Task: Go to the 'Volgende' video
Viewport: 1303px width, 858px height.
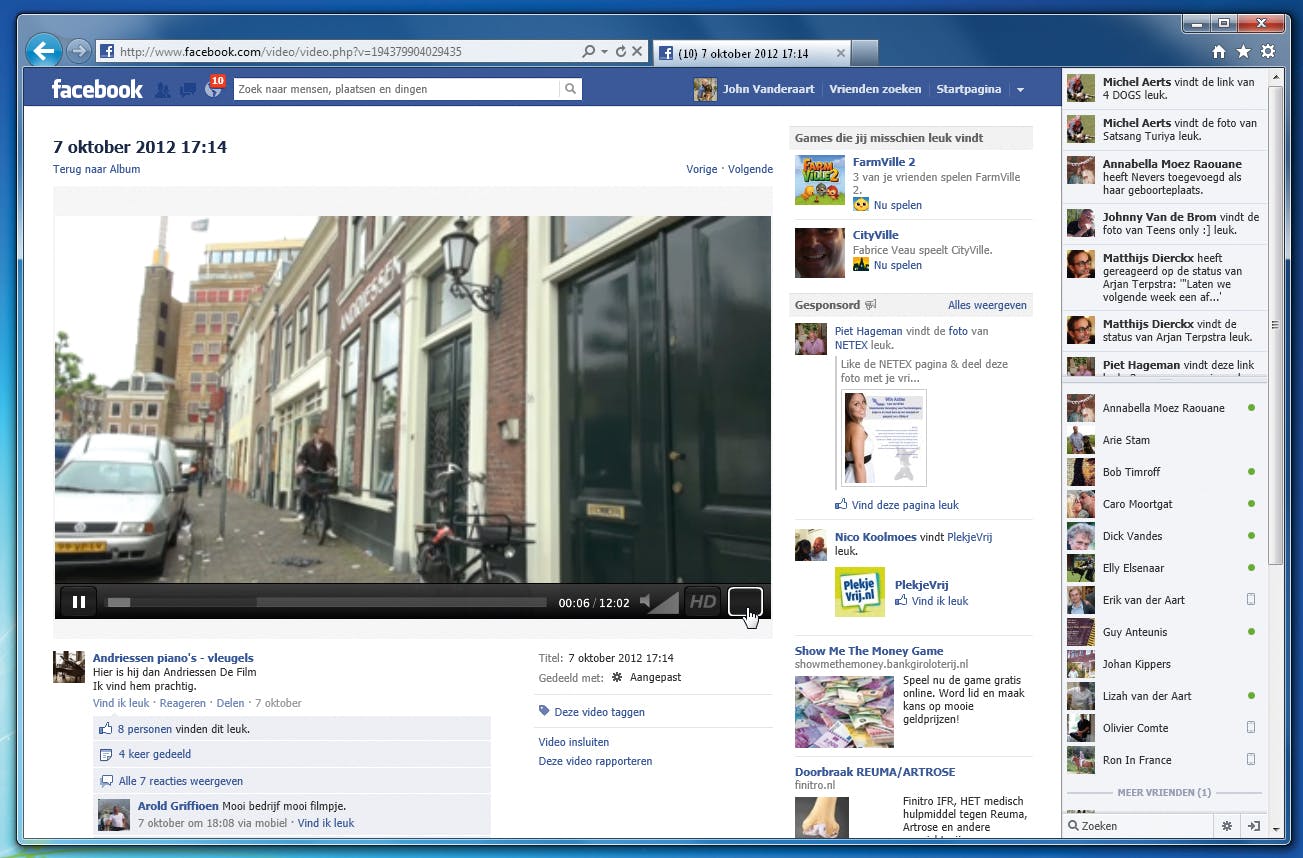Action: [x=750, y=169]
